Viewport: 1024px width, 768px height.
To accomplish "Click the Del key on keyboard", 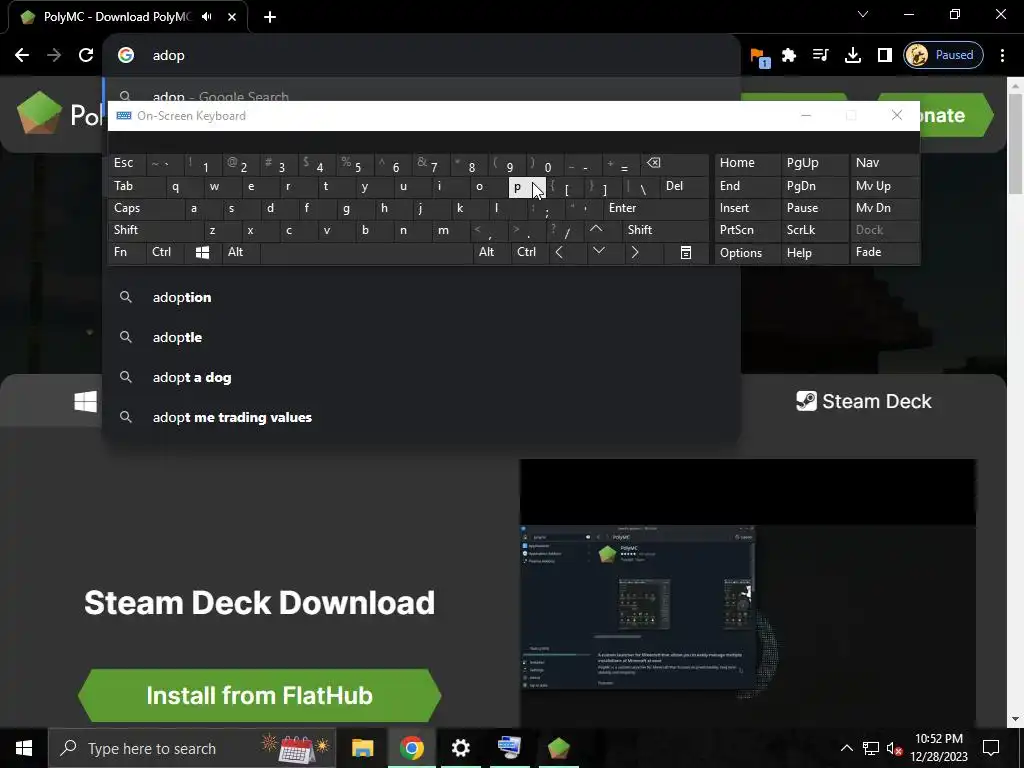I will (x=684, y=187).
